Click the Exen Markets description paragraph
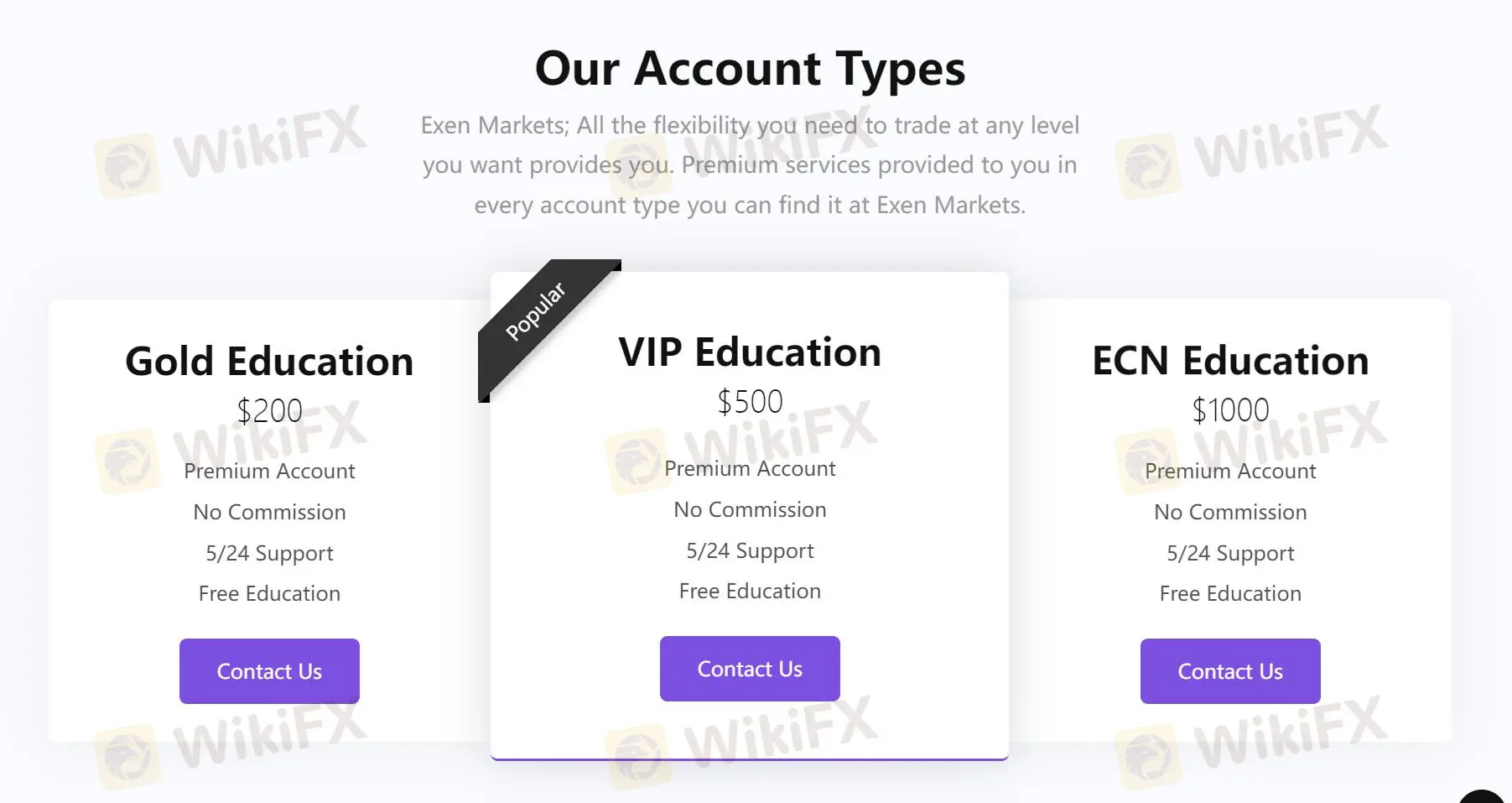This screenshot has width=1512, height=803. (x=750, y=165)
